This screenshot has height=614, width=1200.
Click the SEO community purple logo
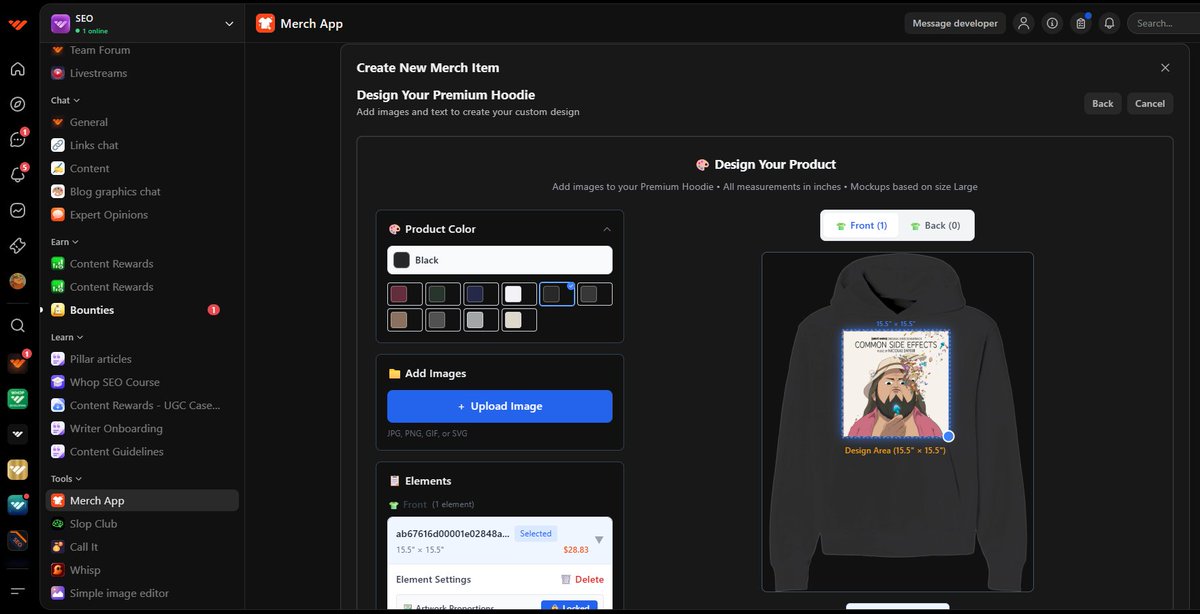click(60, 23)
